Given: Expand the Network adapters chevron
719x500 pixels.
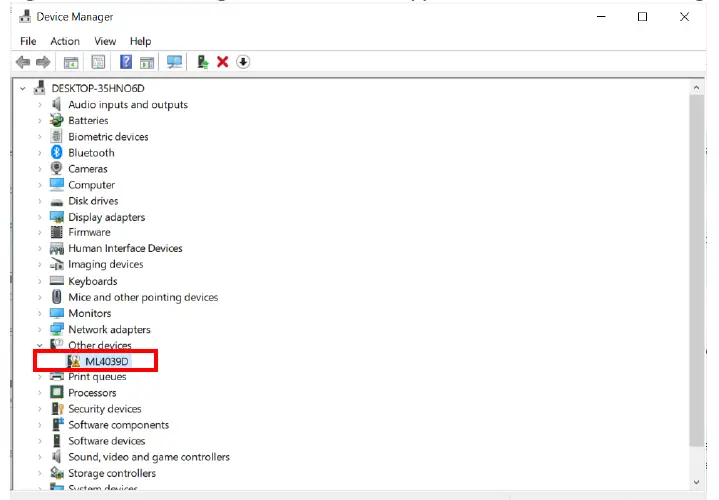Looking at the screenshot, I should click(39, 329).
